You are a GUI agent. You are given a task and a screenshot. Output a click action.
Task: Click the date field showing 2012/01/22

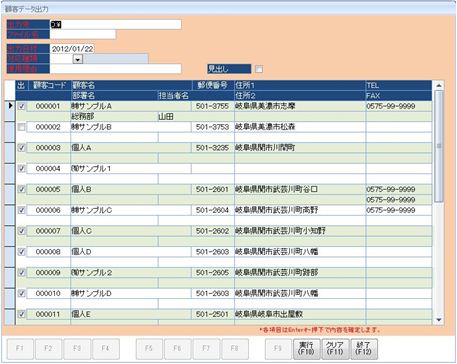pos(72,49)
